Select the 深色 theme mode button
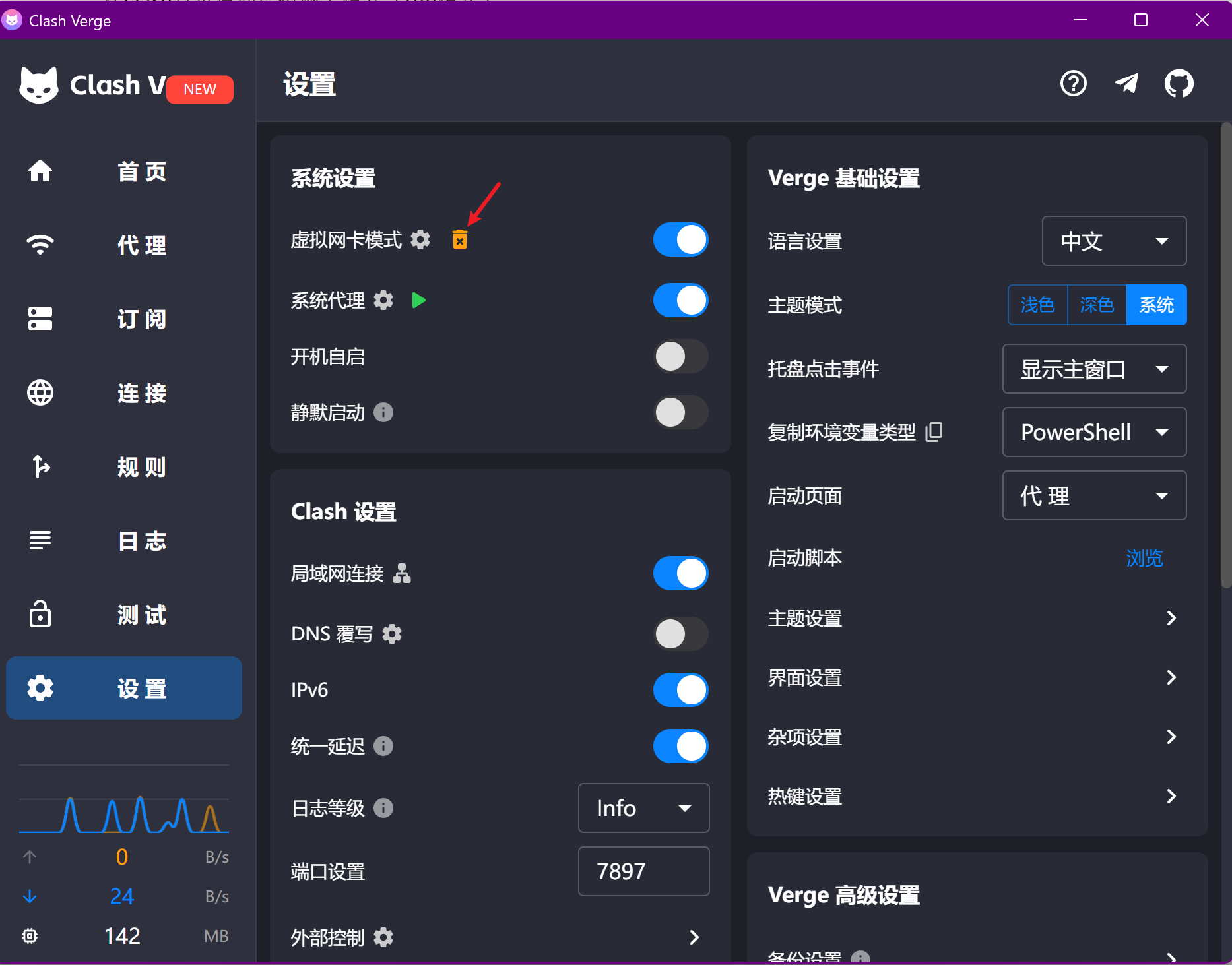1232x965 pixels. click(1097, 305)
